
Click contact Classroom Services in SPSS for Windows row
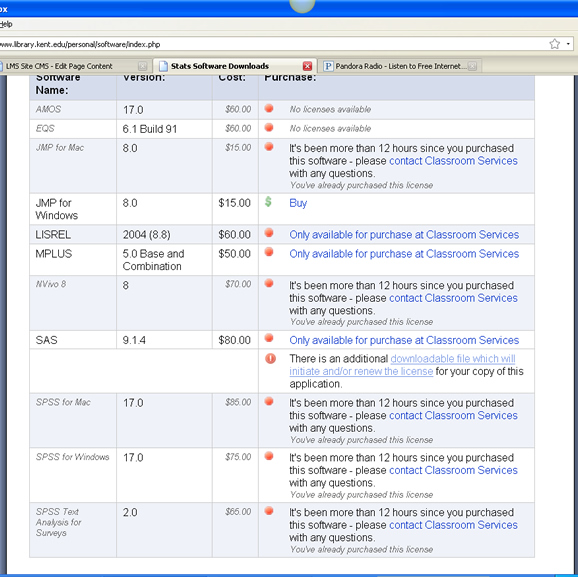pyautogui.click(x=453, y=470)
